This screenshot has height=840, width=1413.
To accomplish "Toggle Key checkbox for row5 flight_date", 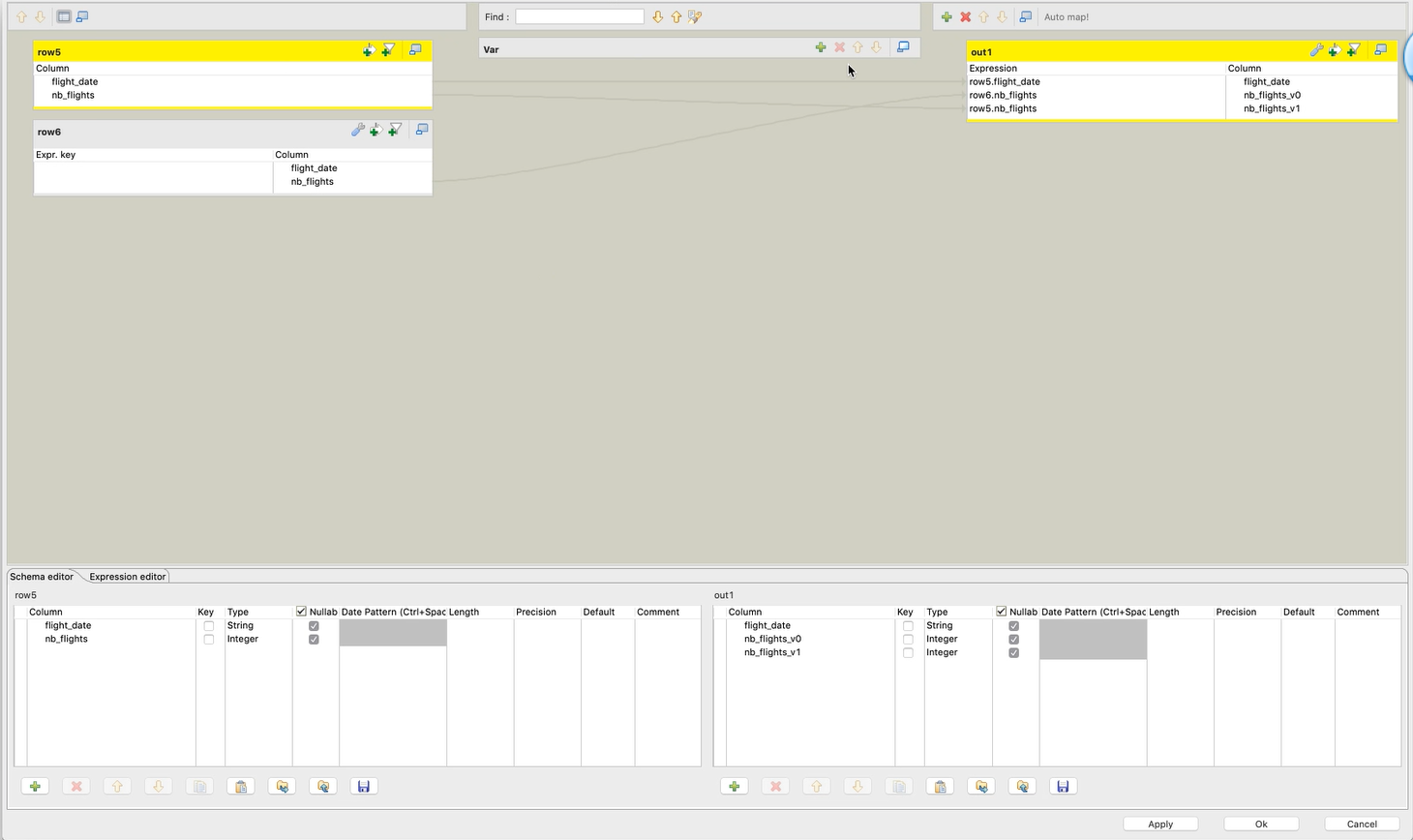I will (x=209, y=626).
